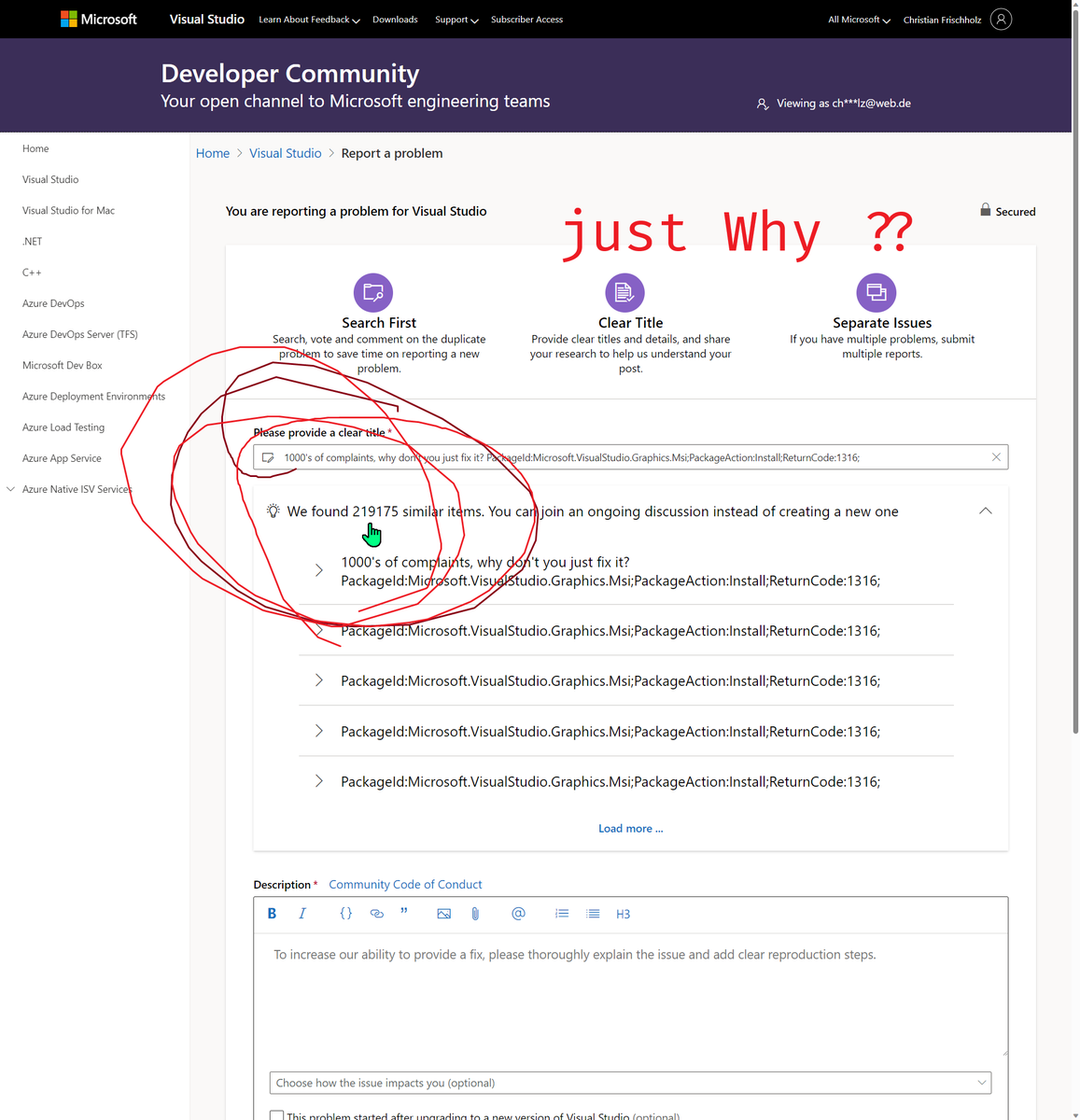Click the Italic formatting icon
The height and width of the screenshot is (1120, 1080).
click(x=302, y=914)
